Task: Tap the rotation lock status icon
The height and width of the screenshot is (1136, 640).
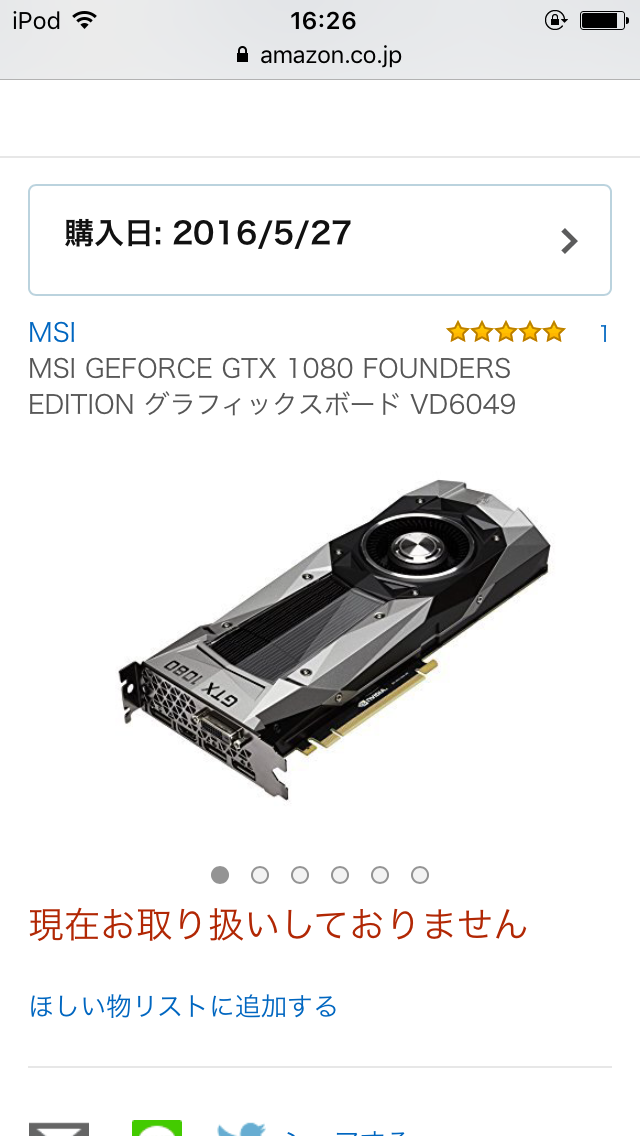Action: pos(555,20)
